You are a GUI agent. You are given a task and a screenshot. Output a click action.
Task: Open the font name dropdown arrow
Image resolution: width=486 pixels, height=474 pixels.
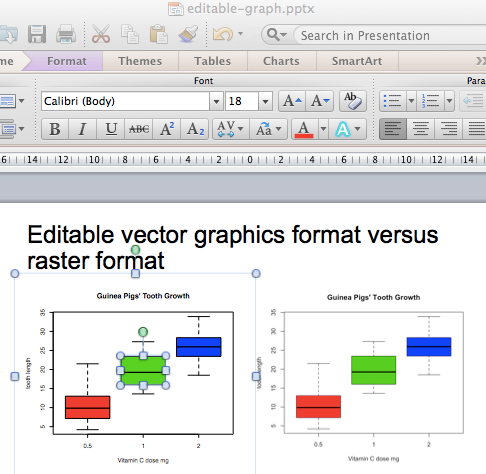(x=216, y=101)
